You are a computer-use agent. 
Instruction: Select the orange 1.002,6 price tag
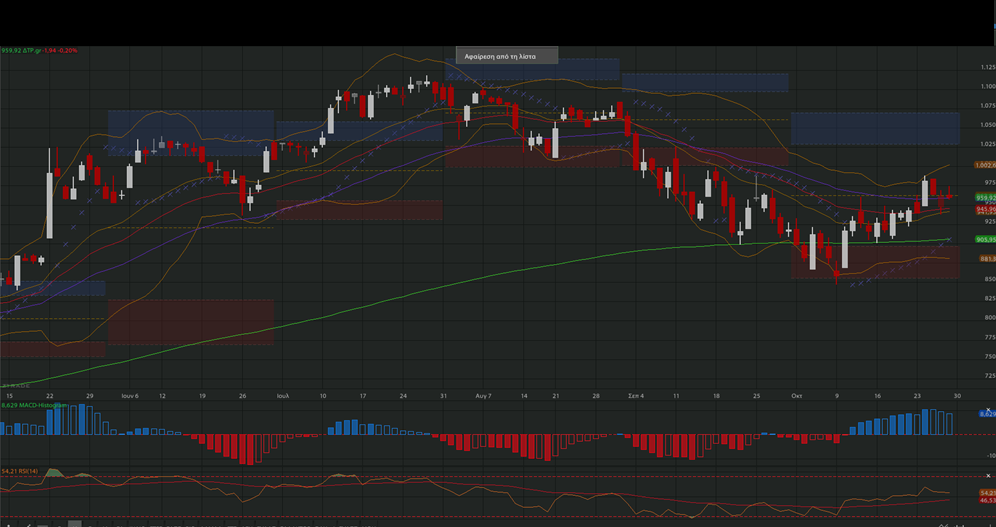tap(985, 165)
